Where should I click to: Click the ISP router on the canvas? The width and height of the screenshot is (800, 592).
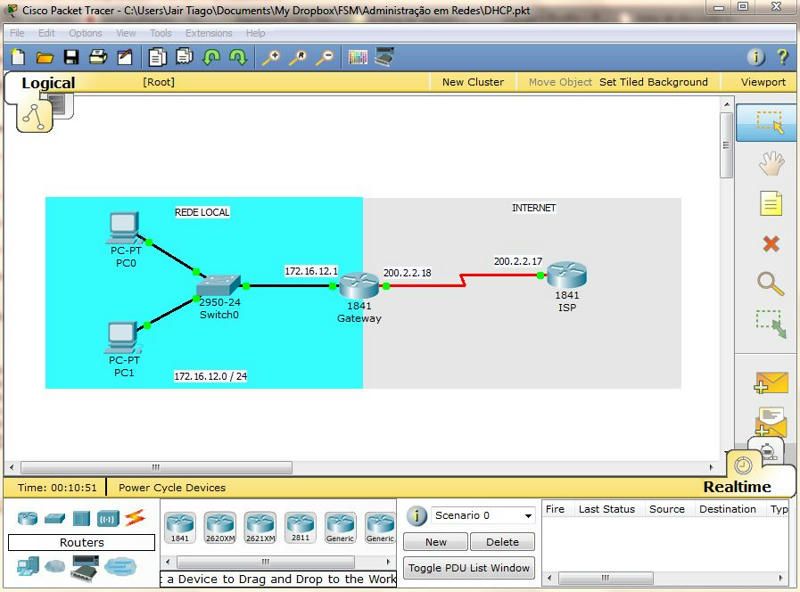click(566, 275)
